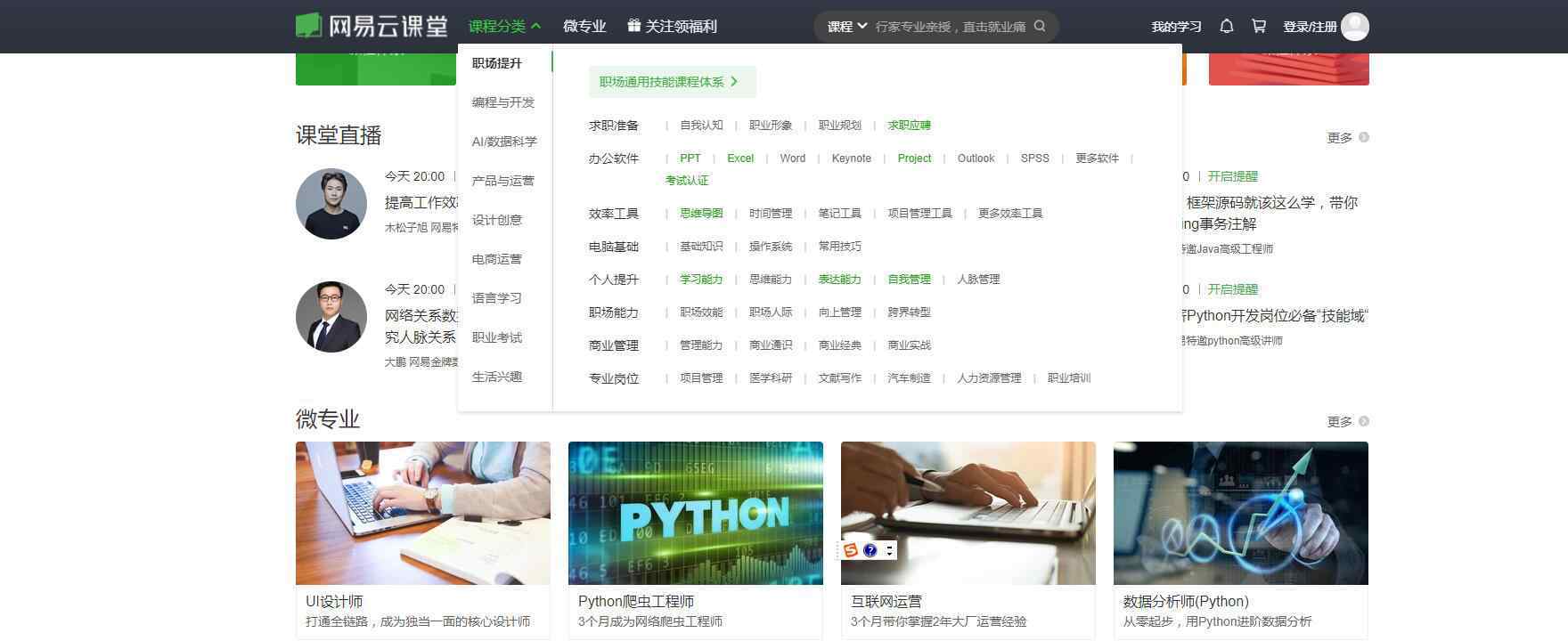
Task: Choose 设计创意 from the category list
Action: click(x=496, y=220)
